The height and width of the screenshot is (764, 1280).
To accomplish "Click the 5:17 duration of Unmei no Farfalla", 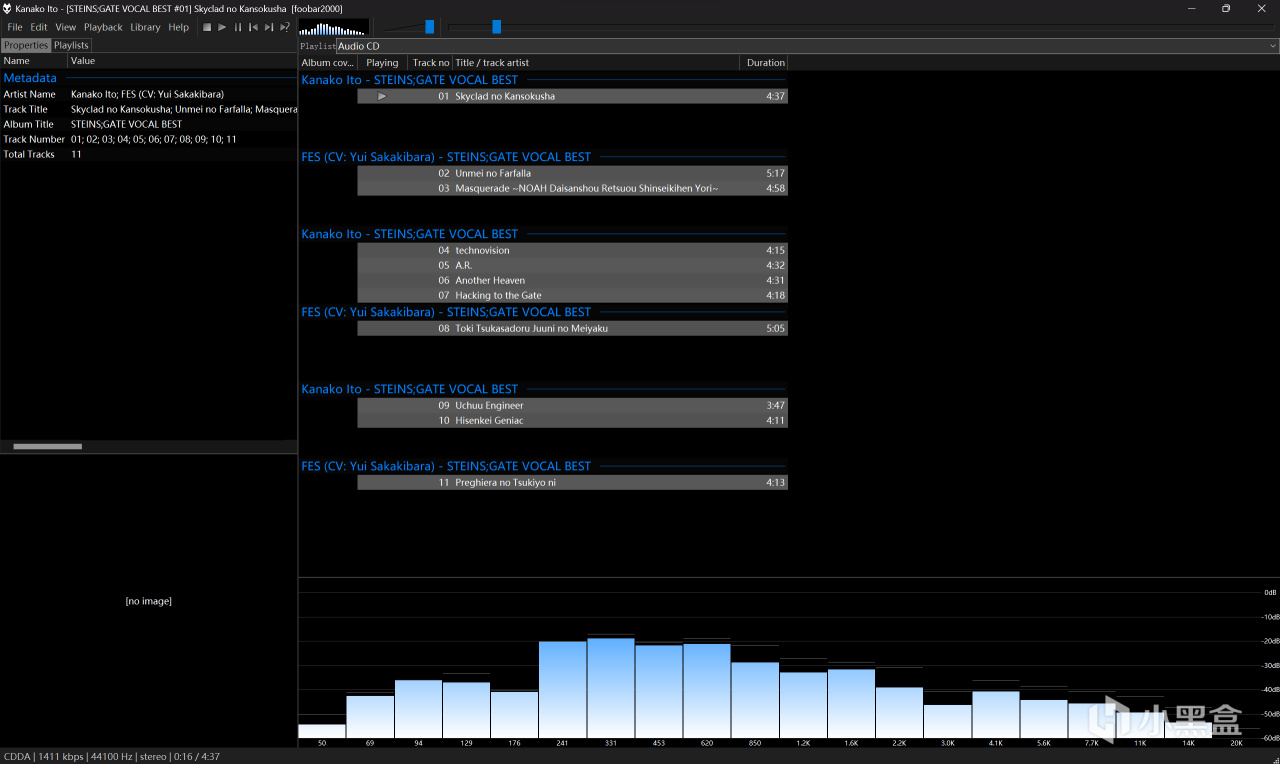I will (x=775, y=173).
